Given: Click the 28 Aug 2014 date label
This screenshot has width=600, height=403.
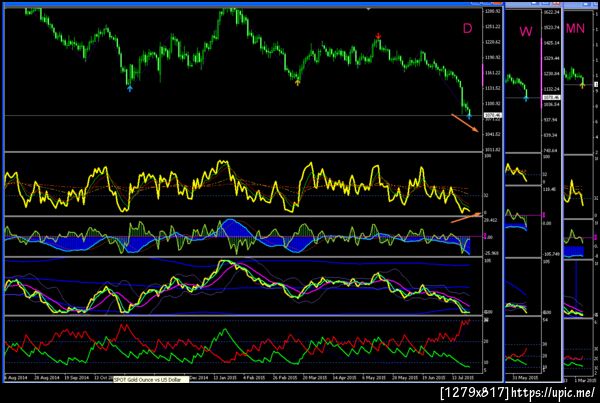Looking at the screenshot, I should (x=47, y=377).
